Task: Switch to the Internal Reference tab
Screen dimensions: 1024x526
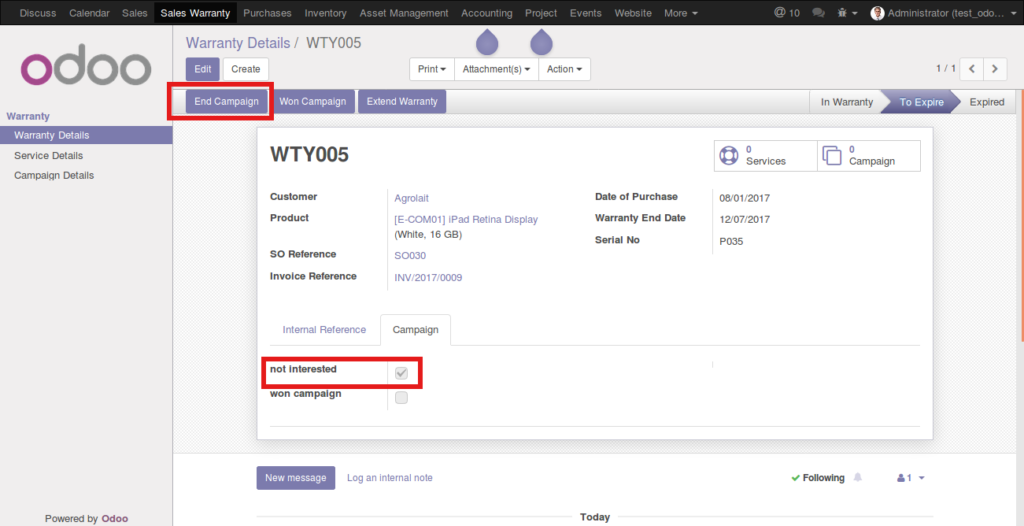Action: pyautogui.click(x=324, y=330)
